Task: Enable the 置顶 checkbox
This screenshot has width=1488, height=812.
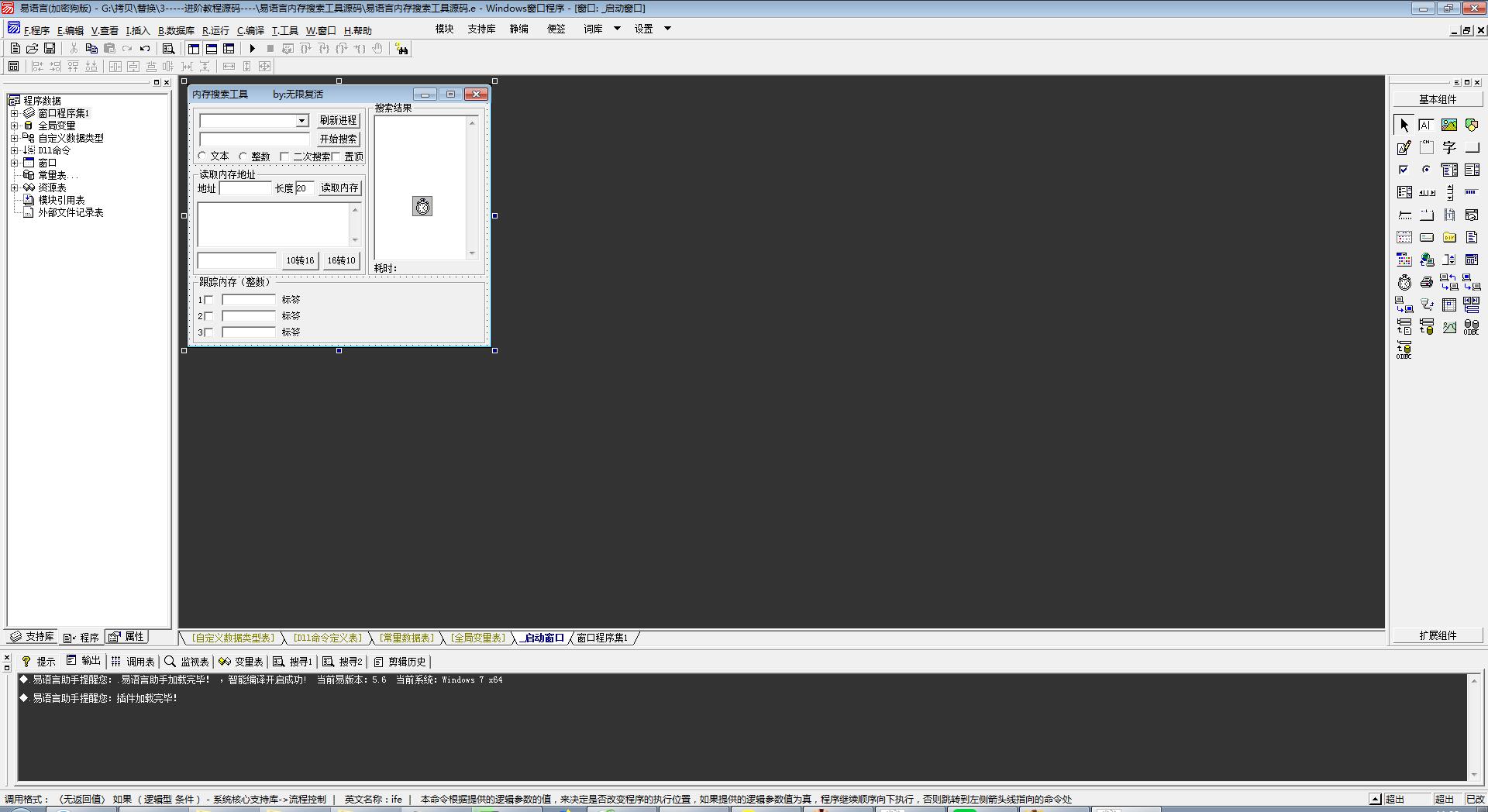Action: tap(336, 157)
